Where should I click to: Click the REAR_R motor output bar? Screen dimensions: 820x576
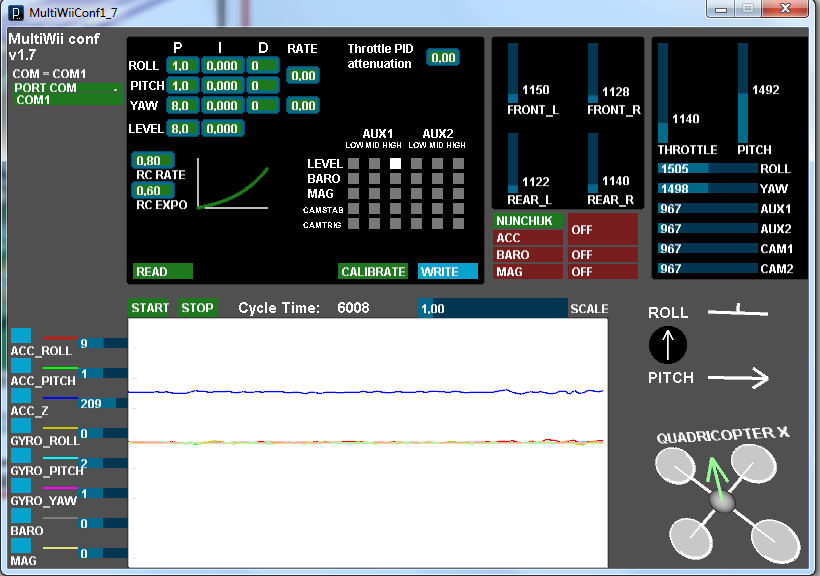(593, 163)
